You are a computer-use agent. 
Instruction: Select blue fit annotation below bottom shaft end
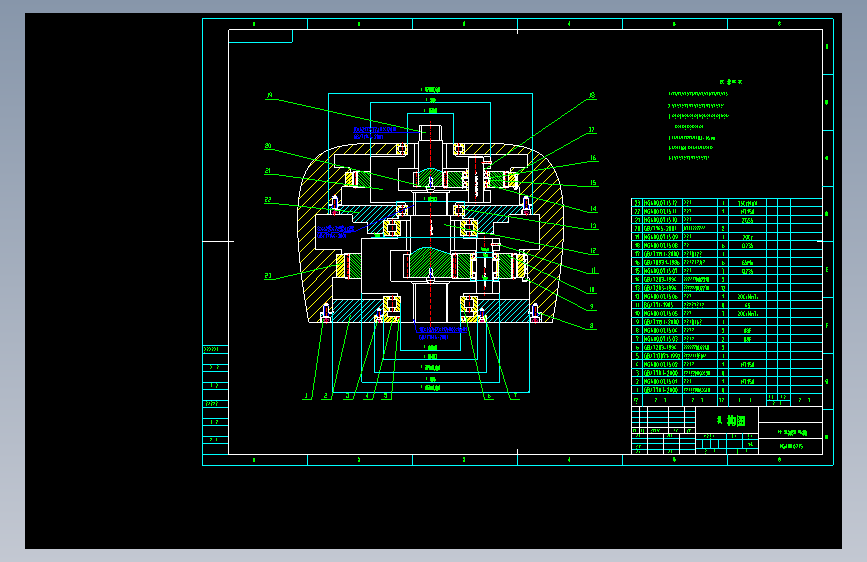pyautogui.click(x=443, y=333)
